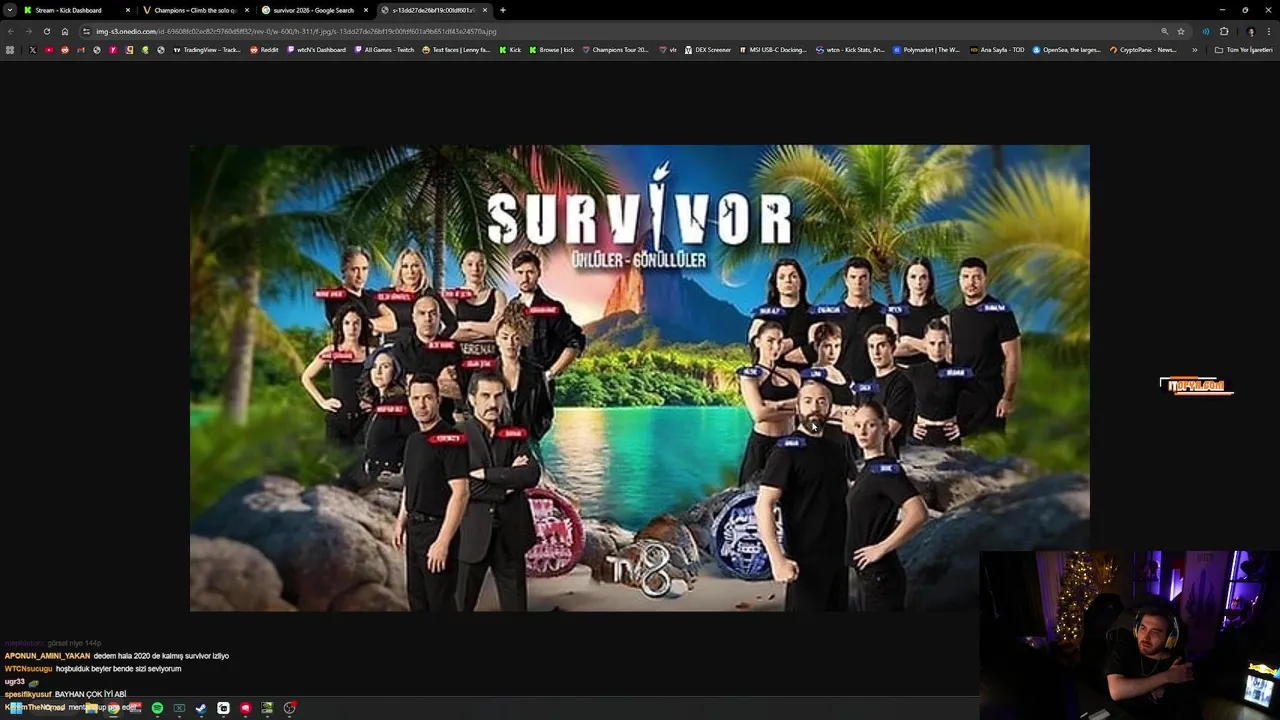Open the NVIDIA app in taskbar
The height and width of the screenshot is (720, 1280).
tap(267, 708)
